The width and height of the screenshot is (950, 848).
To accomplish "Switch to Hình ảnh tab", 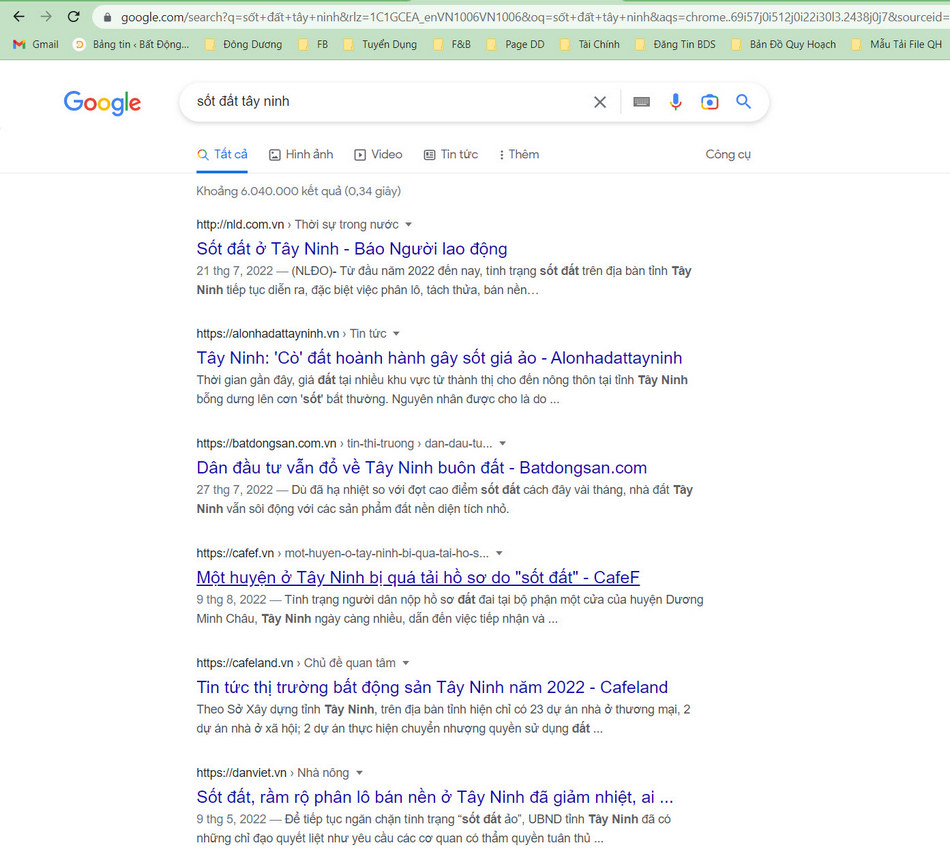I will [x=301, y=154].
